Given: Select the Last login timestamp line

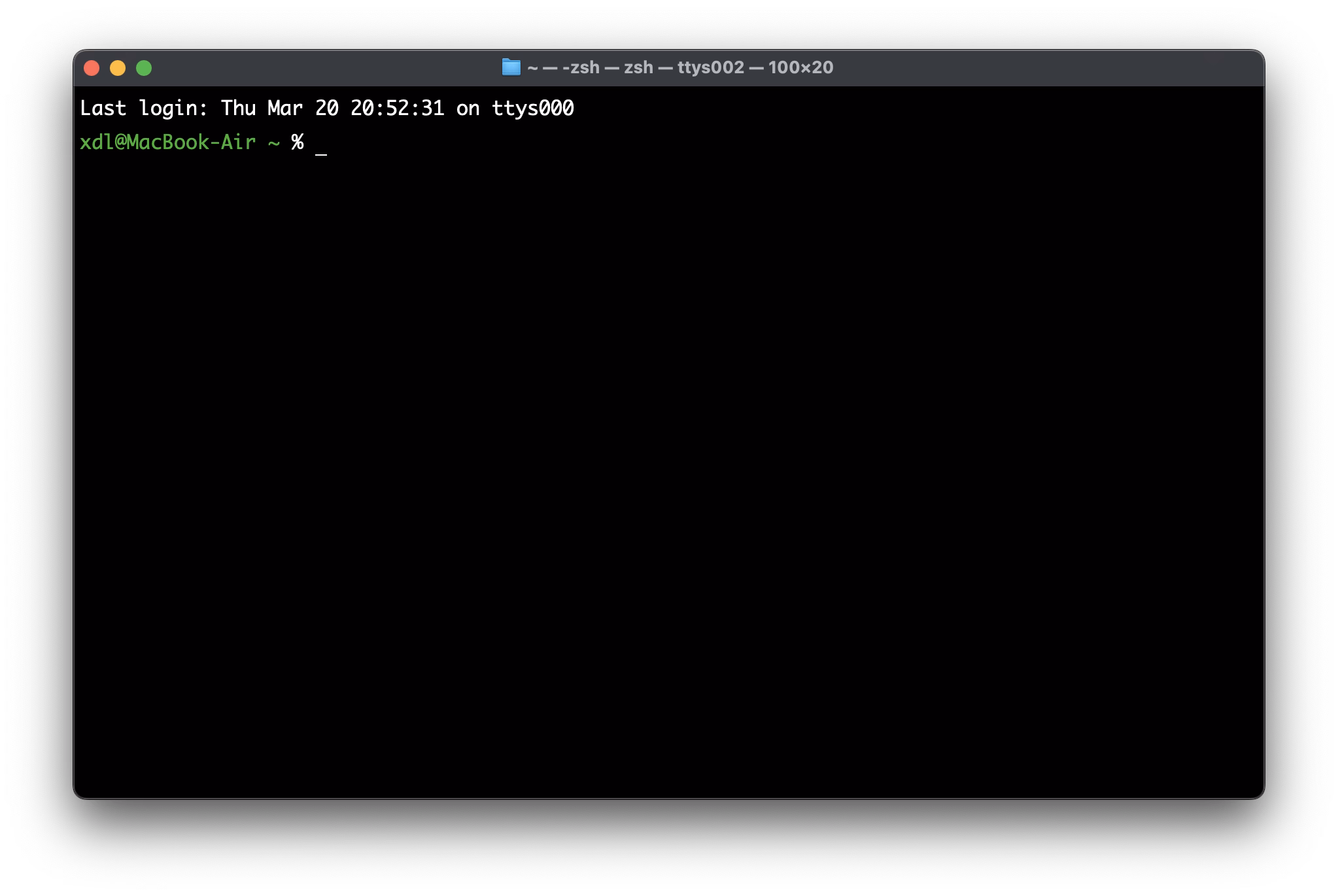Looking at the screenshot, I should [327, 108].
